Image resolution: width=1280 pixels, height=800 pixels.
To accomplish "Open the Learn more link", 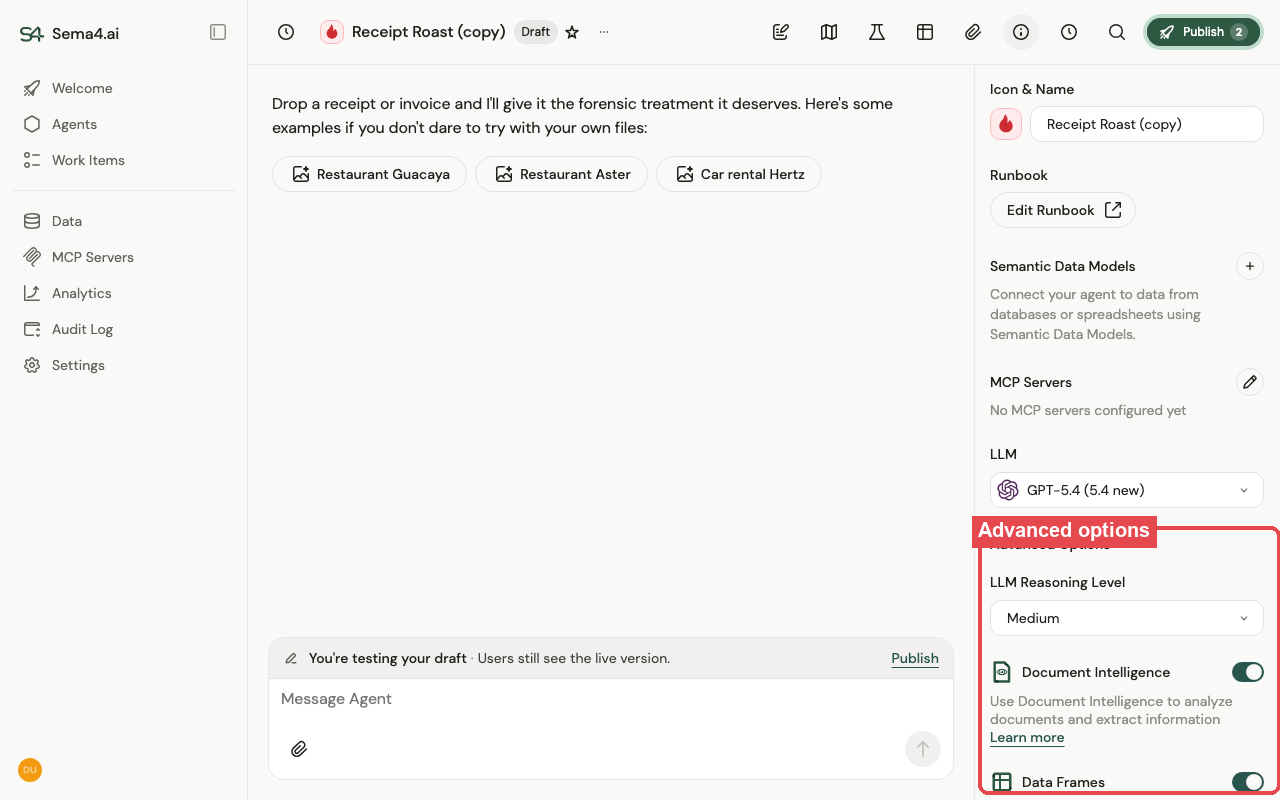I will point(1027,737).
